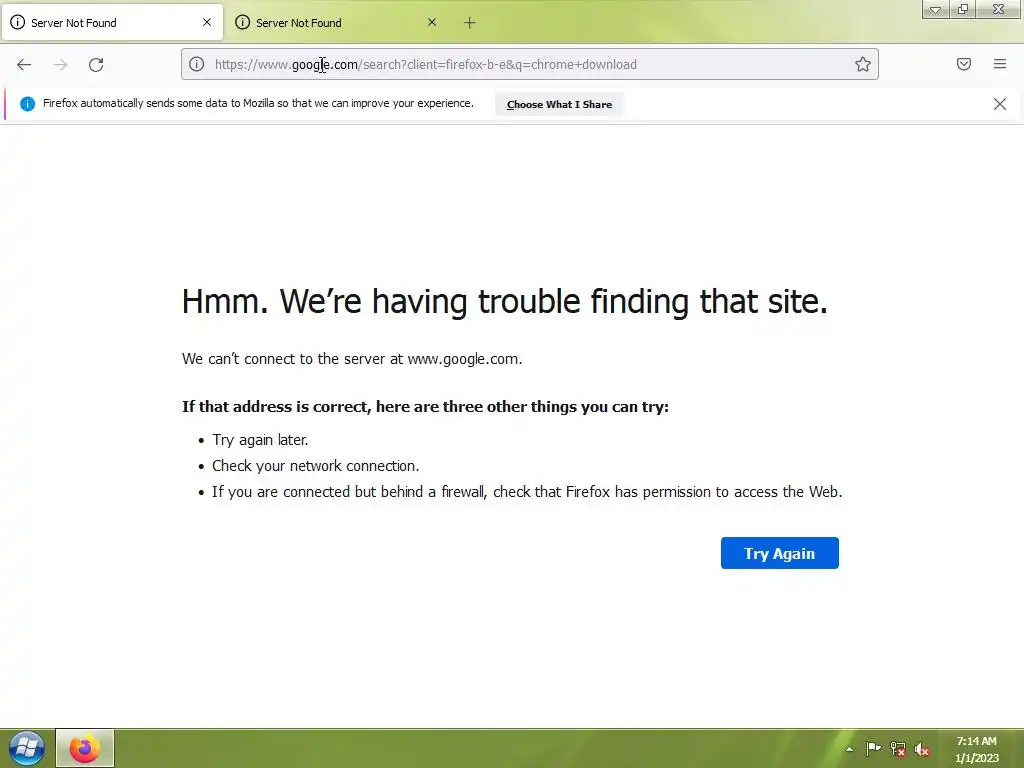Click the muted volume tray icon
This screenshot has width=1024, height=768.
pyautogui.click(x=921, y=749)
